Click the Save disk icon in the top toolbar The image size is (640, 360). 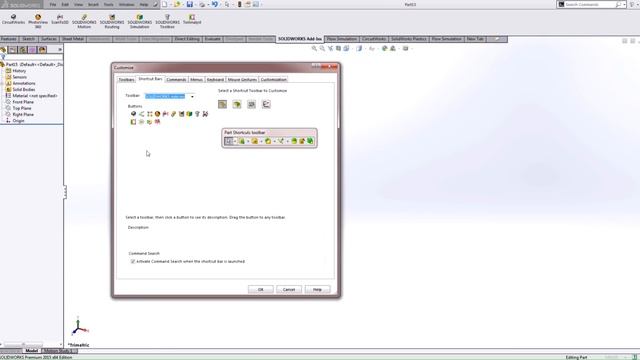pyautogui.click(x=189, y=4)
